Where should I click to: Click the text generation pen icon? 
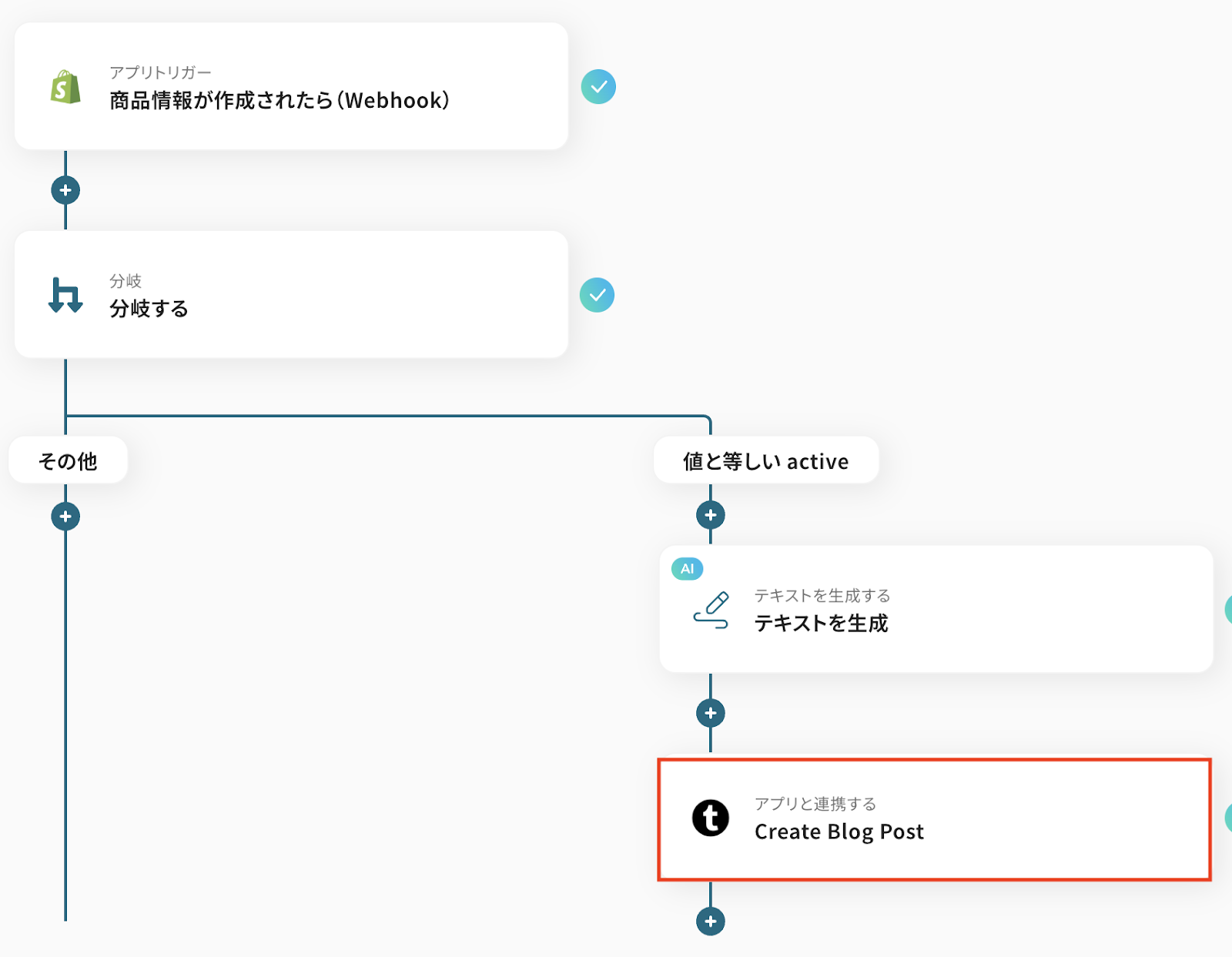[711, 611]
